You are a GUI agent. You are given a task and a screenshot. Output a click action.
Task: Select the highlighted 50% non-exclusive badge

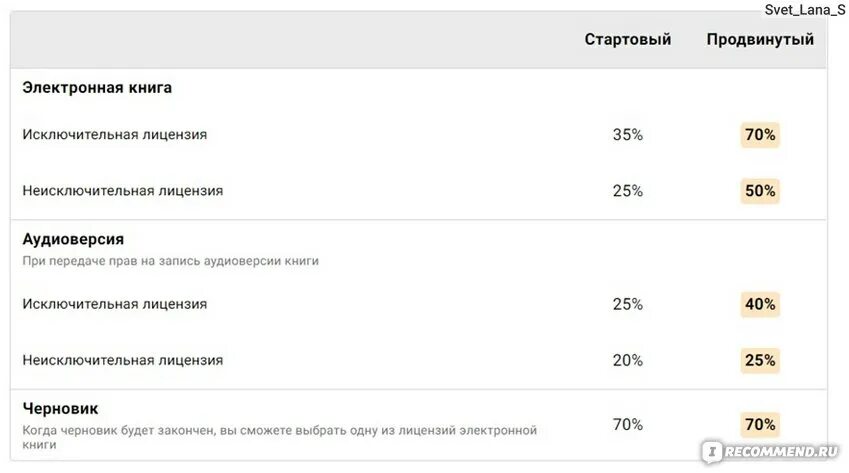760,190
